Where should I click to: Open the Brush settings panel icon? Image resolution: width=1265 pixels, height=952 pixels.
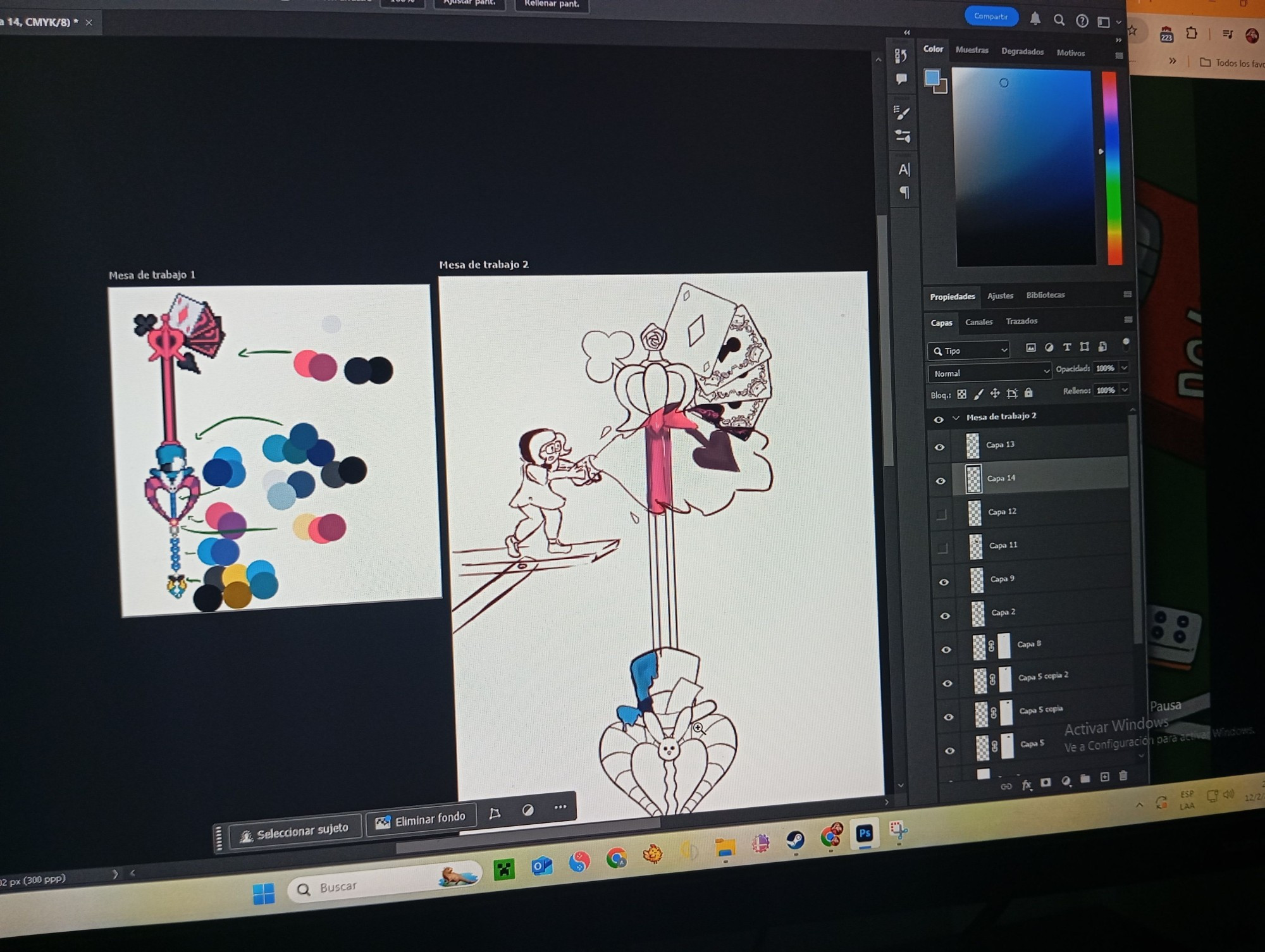tap(901, 113)
